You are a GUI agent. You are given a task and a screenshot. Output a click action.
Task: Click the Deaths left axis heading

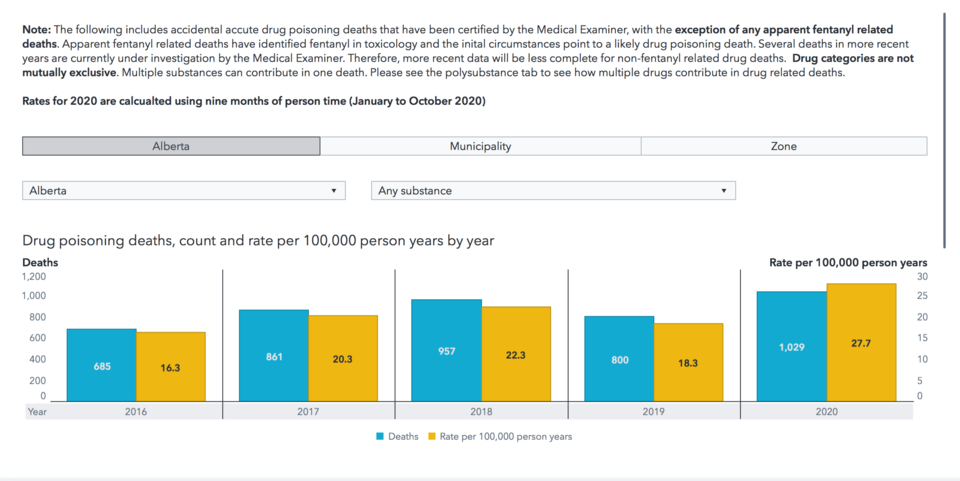pyautogui.click(x=40, y=263)
